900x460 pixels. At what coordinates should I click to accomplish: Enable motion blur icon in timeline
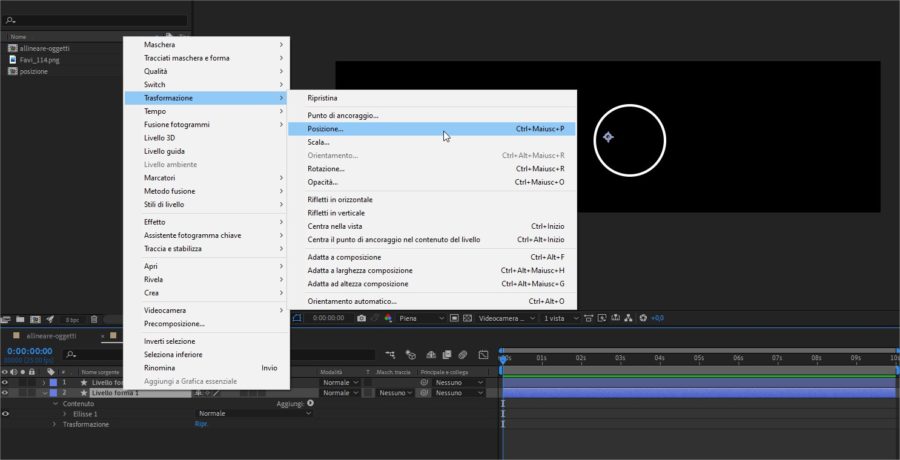[463, 355]
